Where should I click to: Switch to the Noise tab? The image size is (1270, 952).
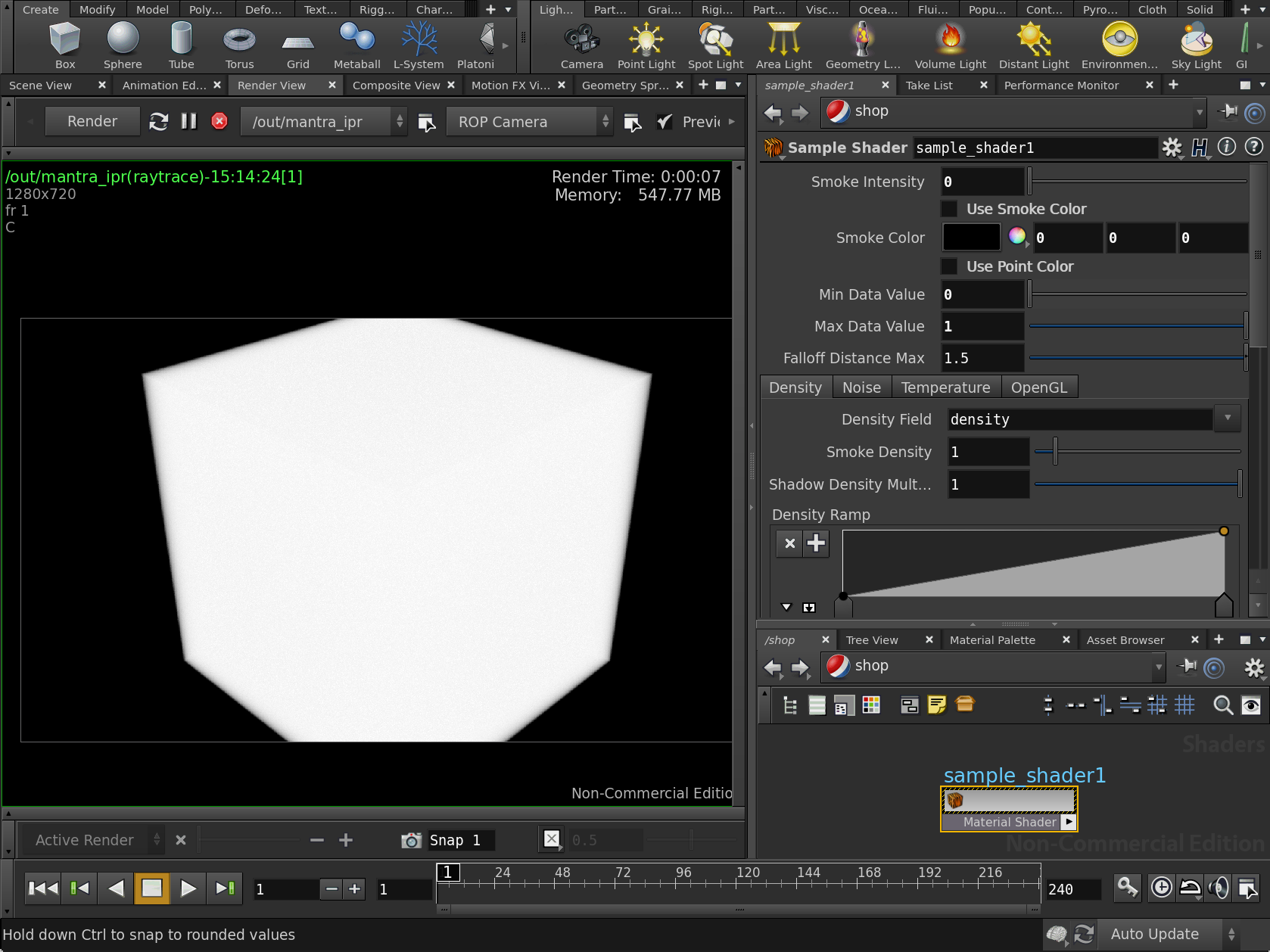(x=861, y=387)
